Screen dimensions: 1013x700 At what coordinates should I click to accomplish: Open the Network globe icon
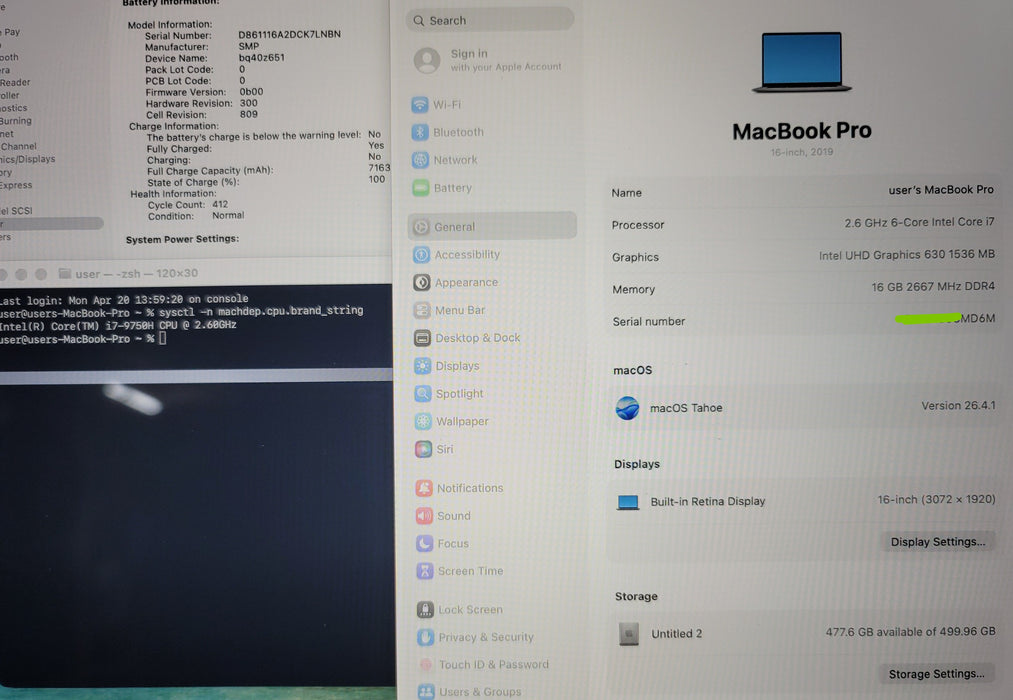point(421,160)
